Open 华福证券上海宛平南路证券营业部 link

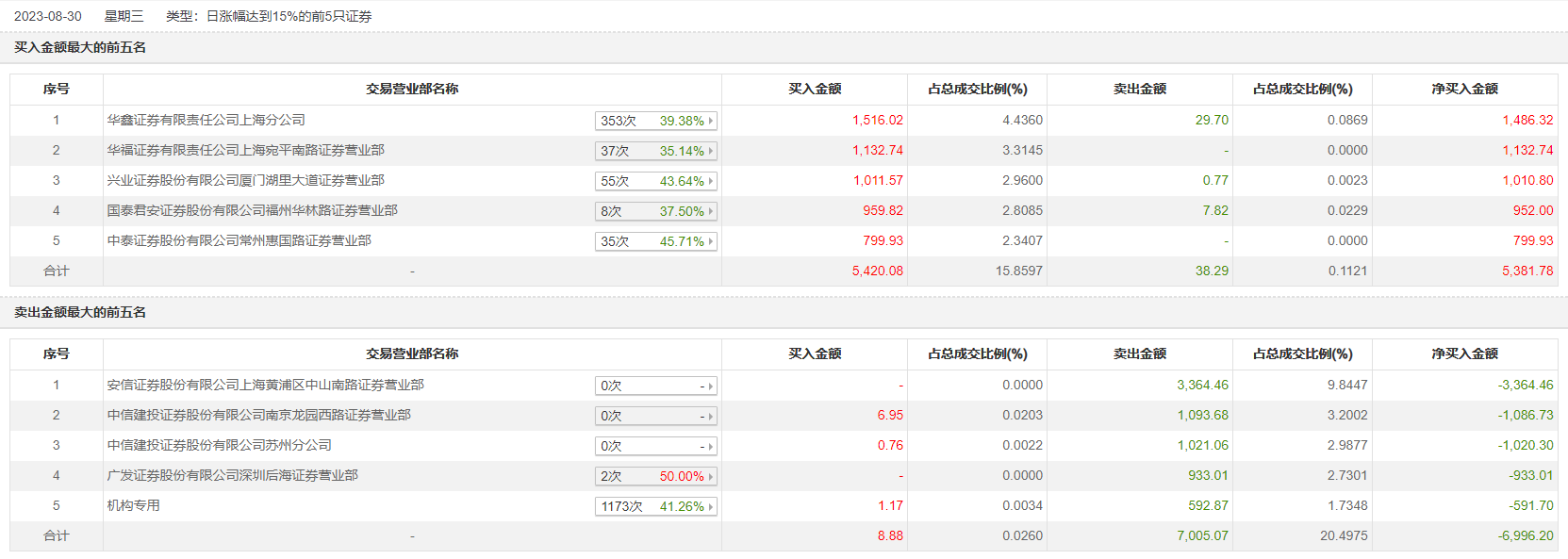(x=245, y=150)
